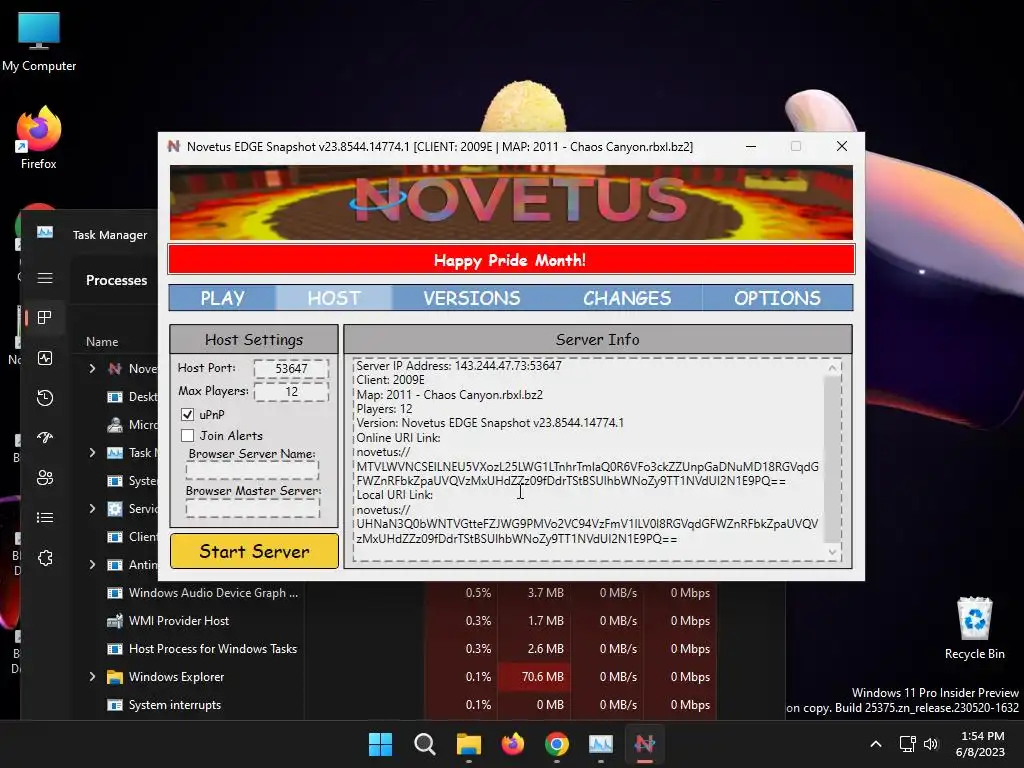Toggle the uPnP checkbox
Screen dimensions: 1024x768
click(187, 415)
